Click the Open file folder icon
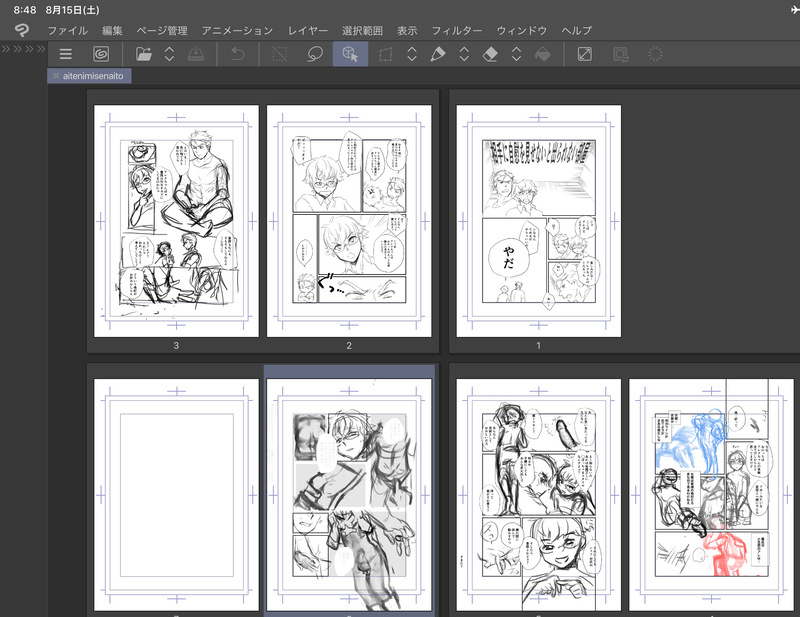 click(144, 54)
